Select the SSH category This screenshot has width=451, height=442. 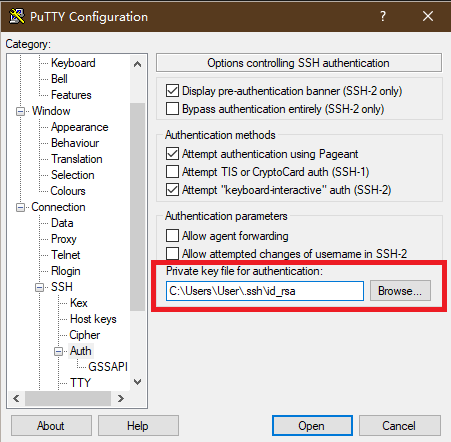pyautogui.click(x=62, y=287)
